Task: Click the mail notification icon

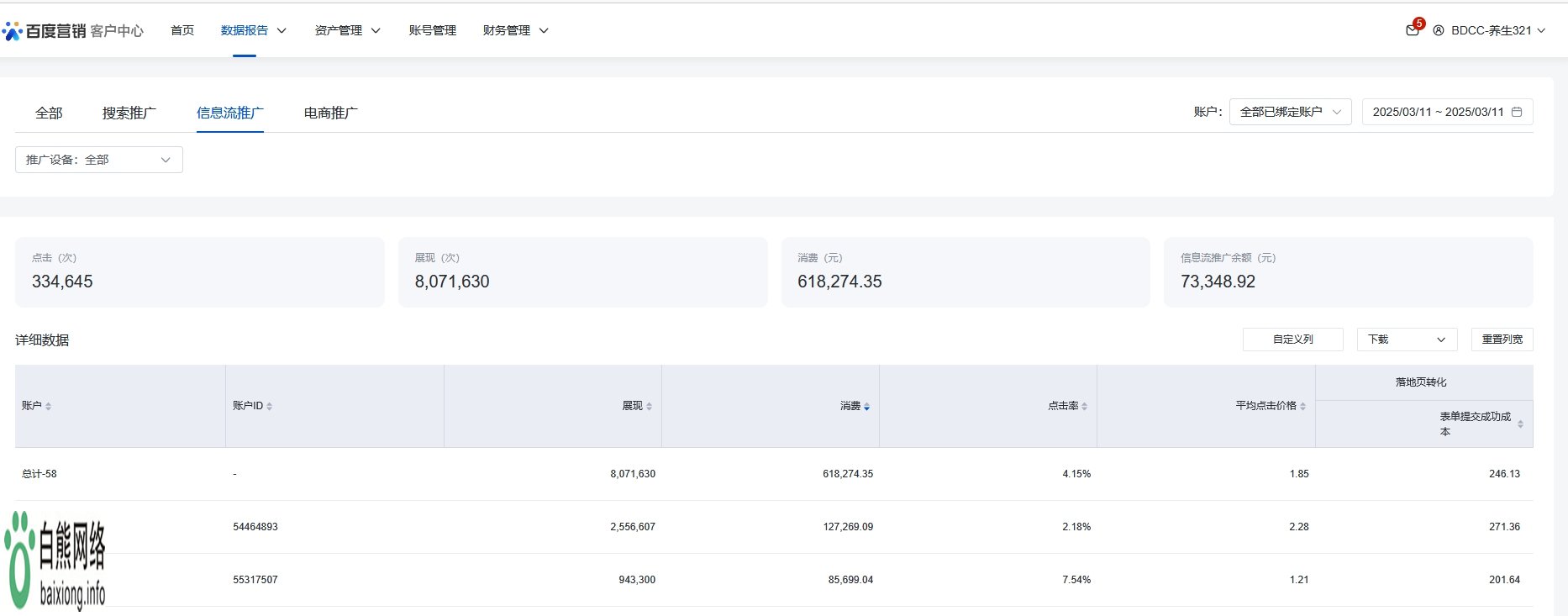Action: click(1412, 30)
